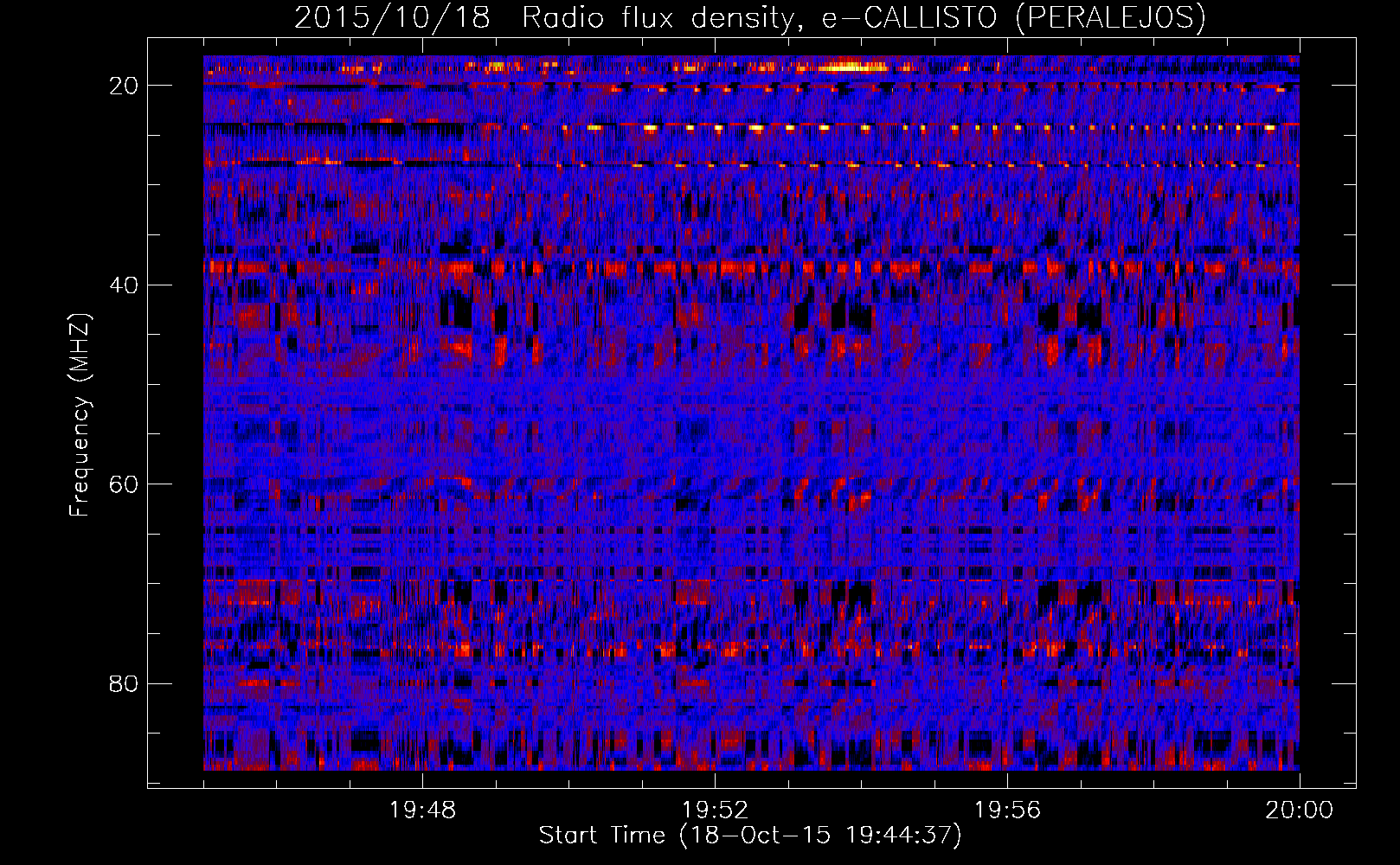Click the 60 frequency tick label

click(125, 484)
